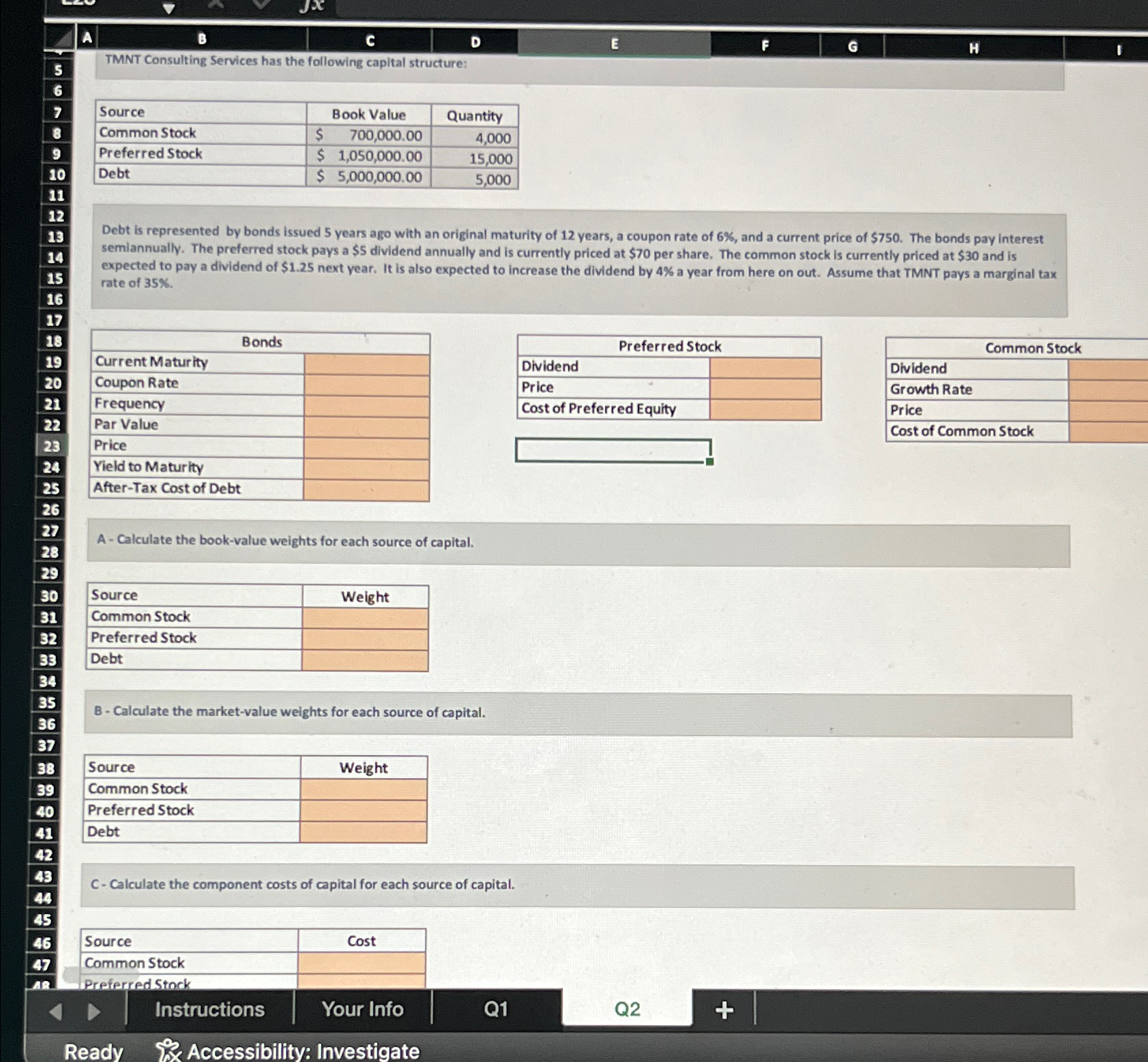The height and width of the screenshot is (1062, 1148).
Task: Click component cost cell for Common Stock
Action: (362, 963)
